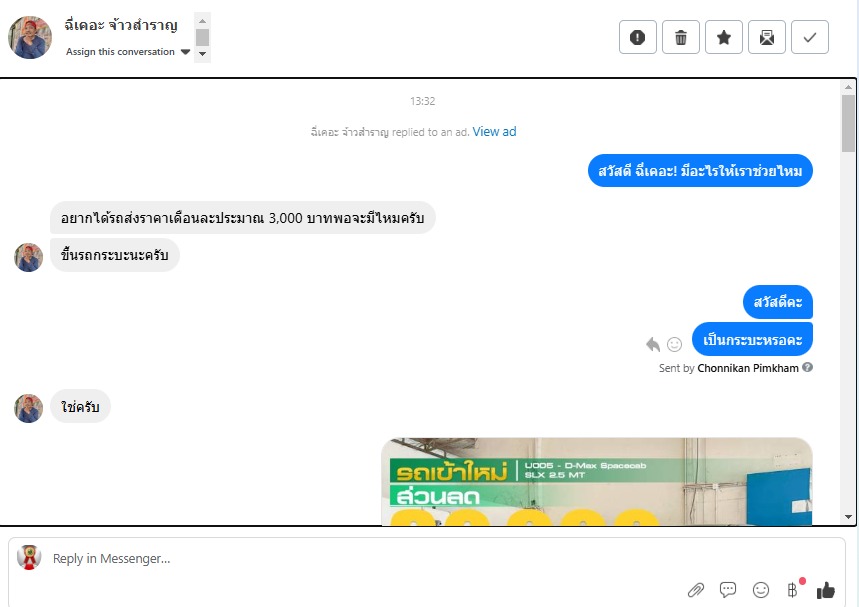Mark conversation as spam with exclamation icon
The width and height of the screenshot is (859, 607).
click(x=637, y=37)
